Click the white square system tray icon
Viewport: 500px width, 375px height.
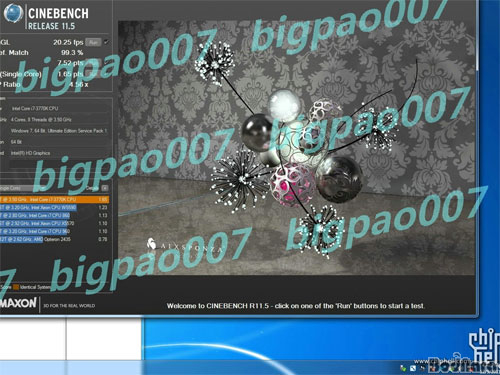coord(413,368)
